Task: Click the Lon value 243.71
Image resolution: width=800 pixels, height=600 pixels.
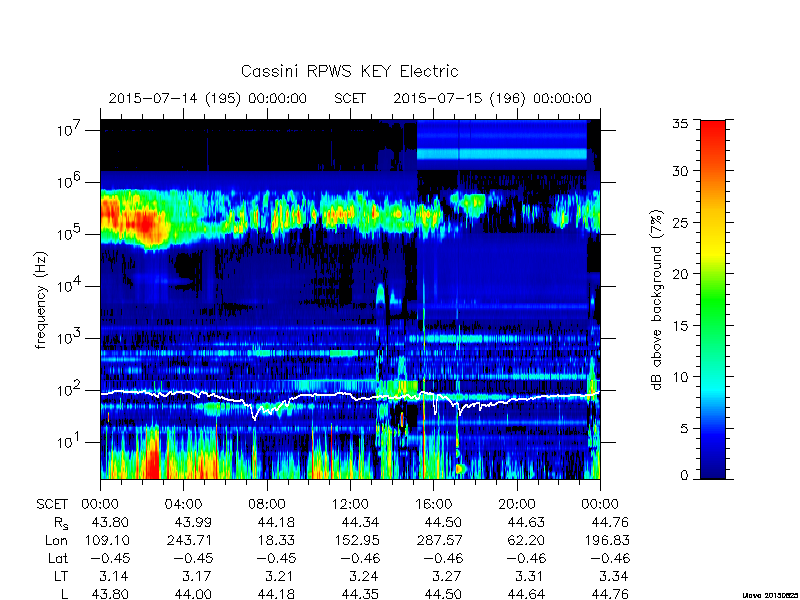Action: click(189, 540)
